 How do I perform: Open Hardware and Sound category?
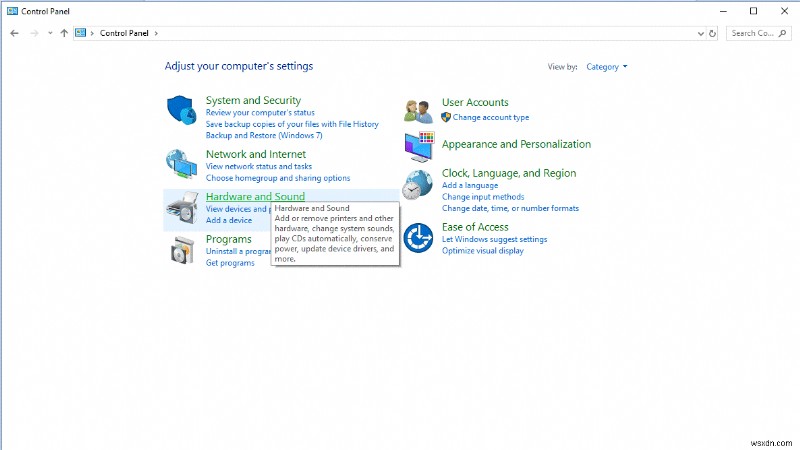pos(255,196)
